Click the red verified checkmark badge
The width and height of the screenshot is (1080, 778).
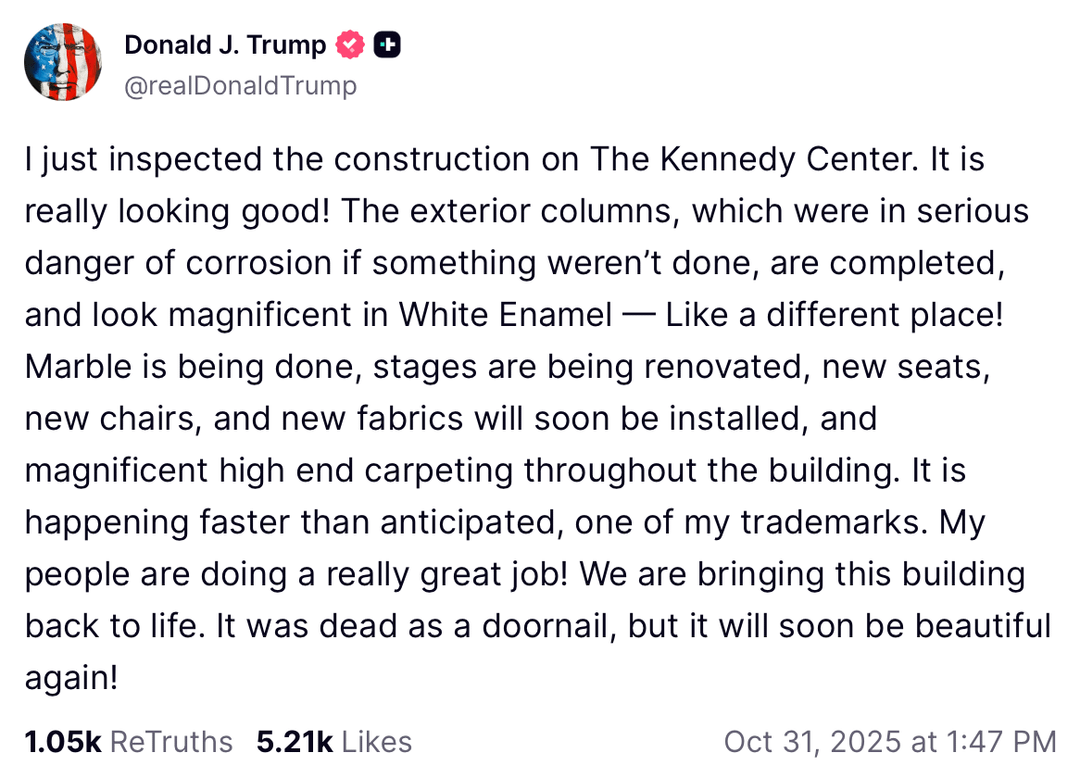350,45
